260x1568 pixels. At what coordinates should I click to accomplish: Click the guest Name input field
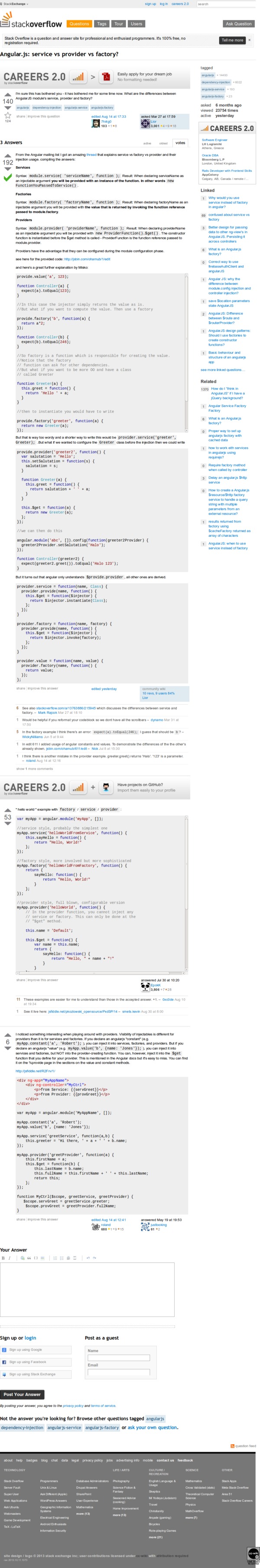(x=118, y=1358)
